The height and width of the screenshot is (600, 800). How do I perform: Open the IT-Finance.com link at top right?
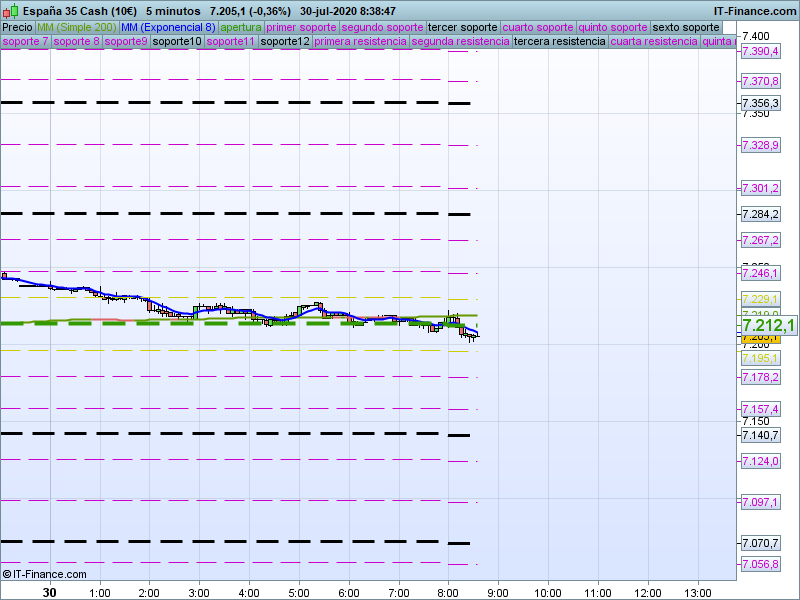[755, 11]
